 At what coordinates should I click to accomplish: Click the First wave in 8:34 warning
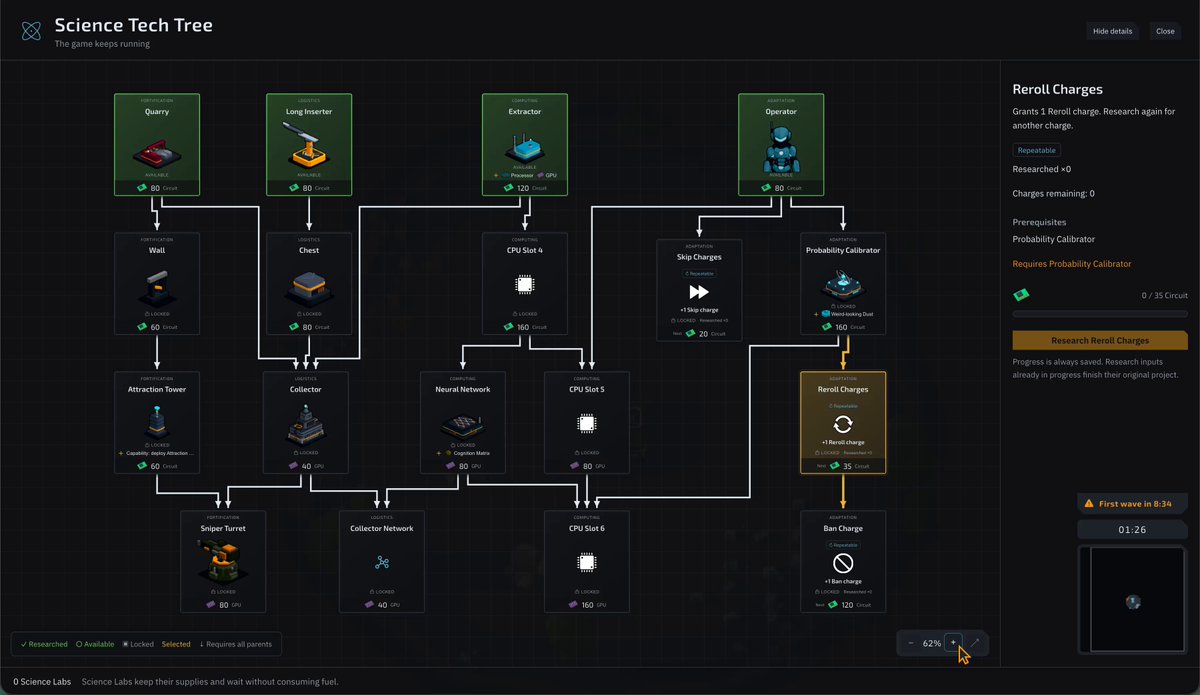pyautogui.click(x=1133, y=504)
